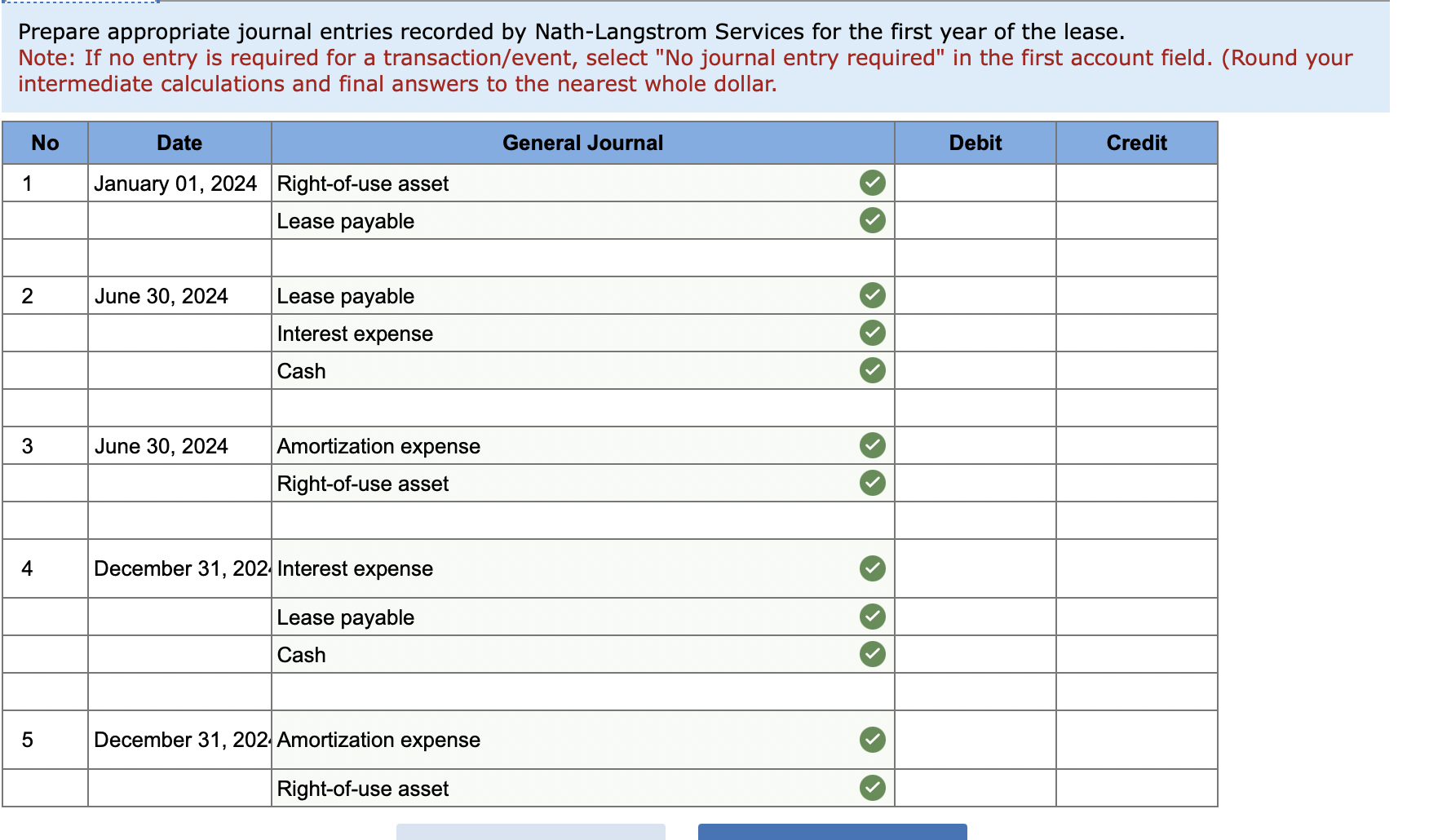
Task: Select debit cell for entry 4 Lease payable
Action: [976, 617]
